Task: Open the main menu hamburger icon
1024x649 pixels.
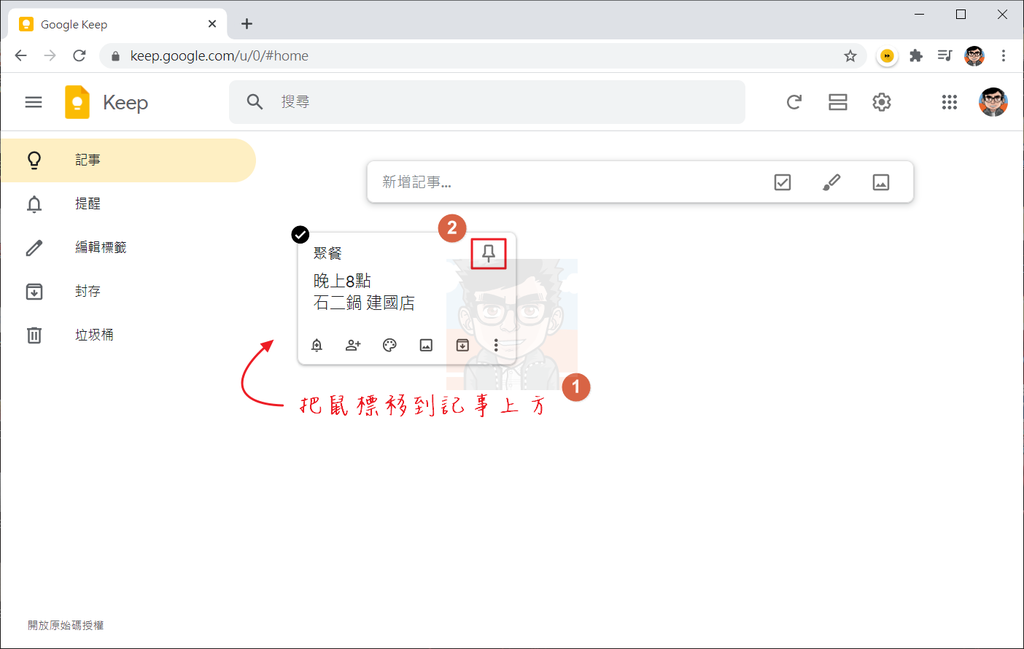Action: [x=33, y=102]
